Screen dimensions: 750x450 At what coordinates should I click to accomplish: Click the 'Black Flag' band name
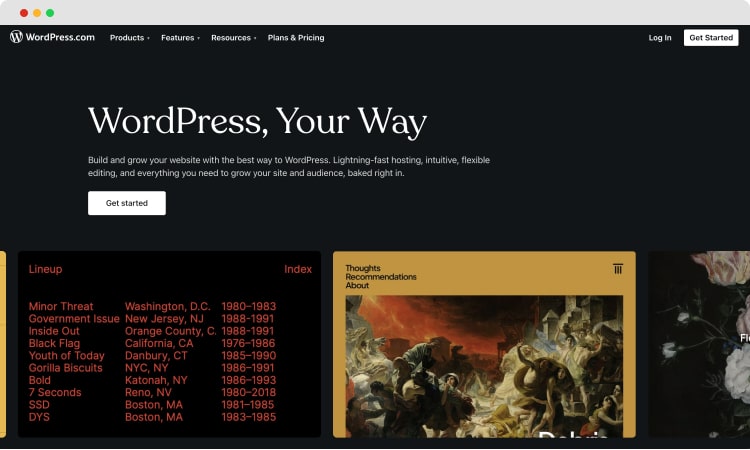54,343
